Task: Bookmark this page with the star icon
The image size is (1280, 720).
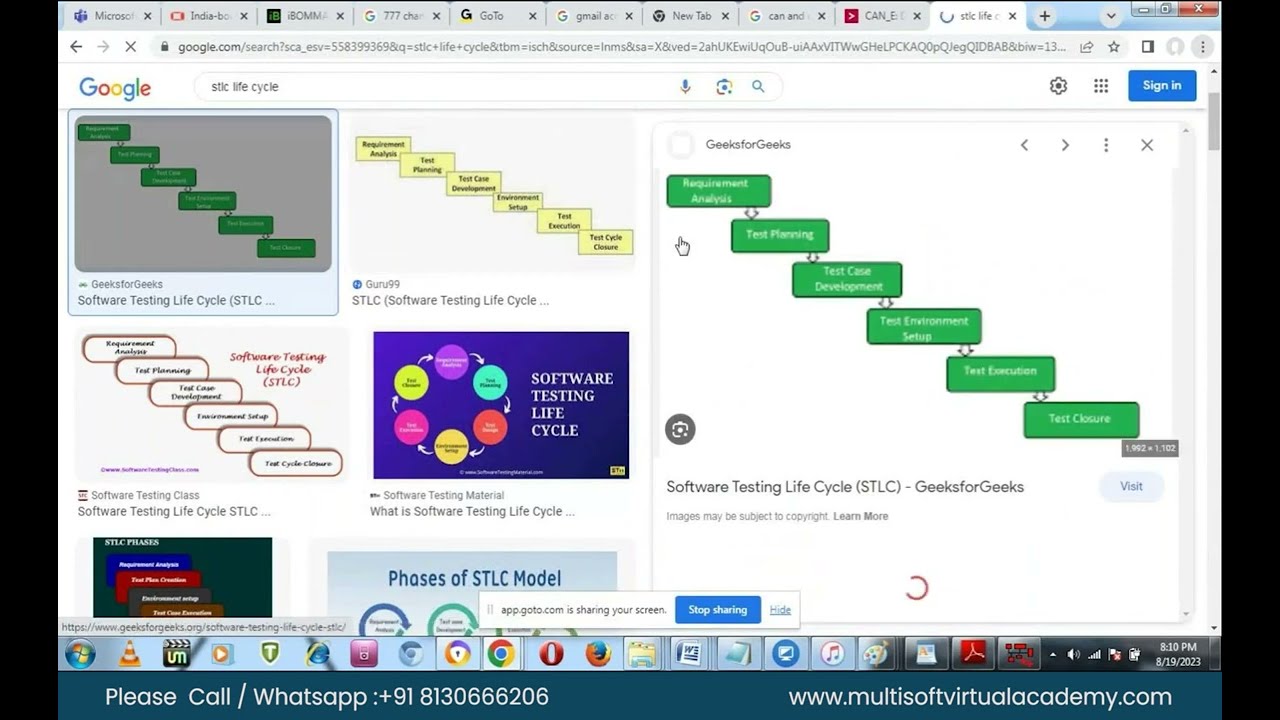Action: 1113,47
